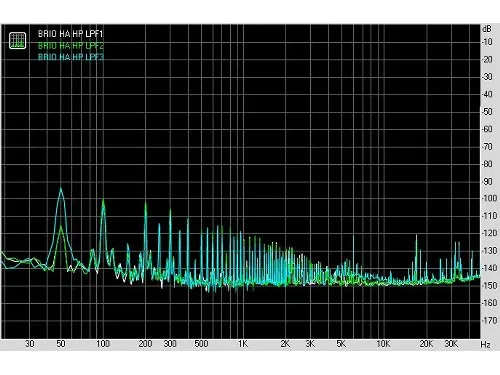Click the 500 frequency axis label

click(201, 344)
